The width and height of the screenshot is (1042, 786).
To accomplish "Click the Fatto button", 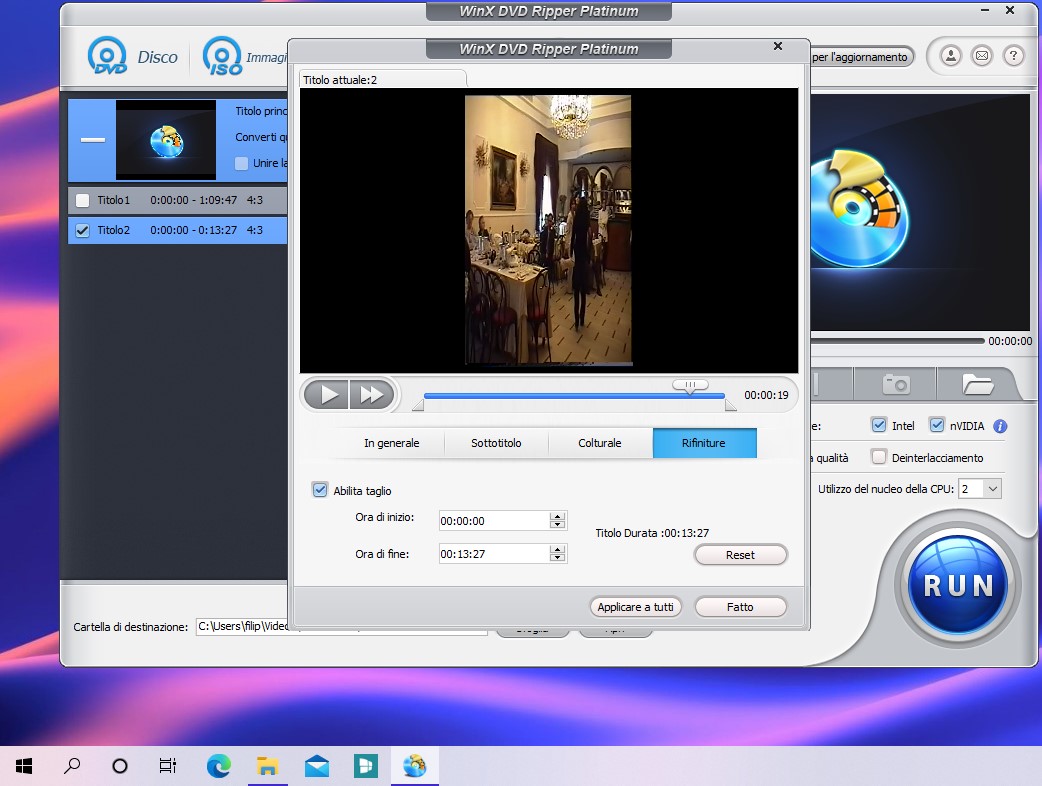I will pyautogui.click(x=740, y=607).
